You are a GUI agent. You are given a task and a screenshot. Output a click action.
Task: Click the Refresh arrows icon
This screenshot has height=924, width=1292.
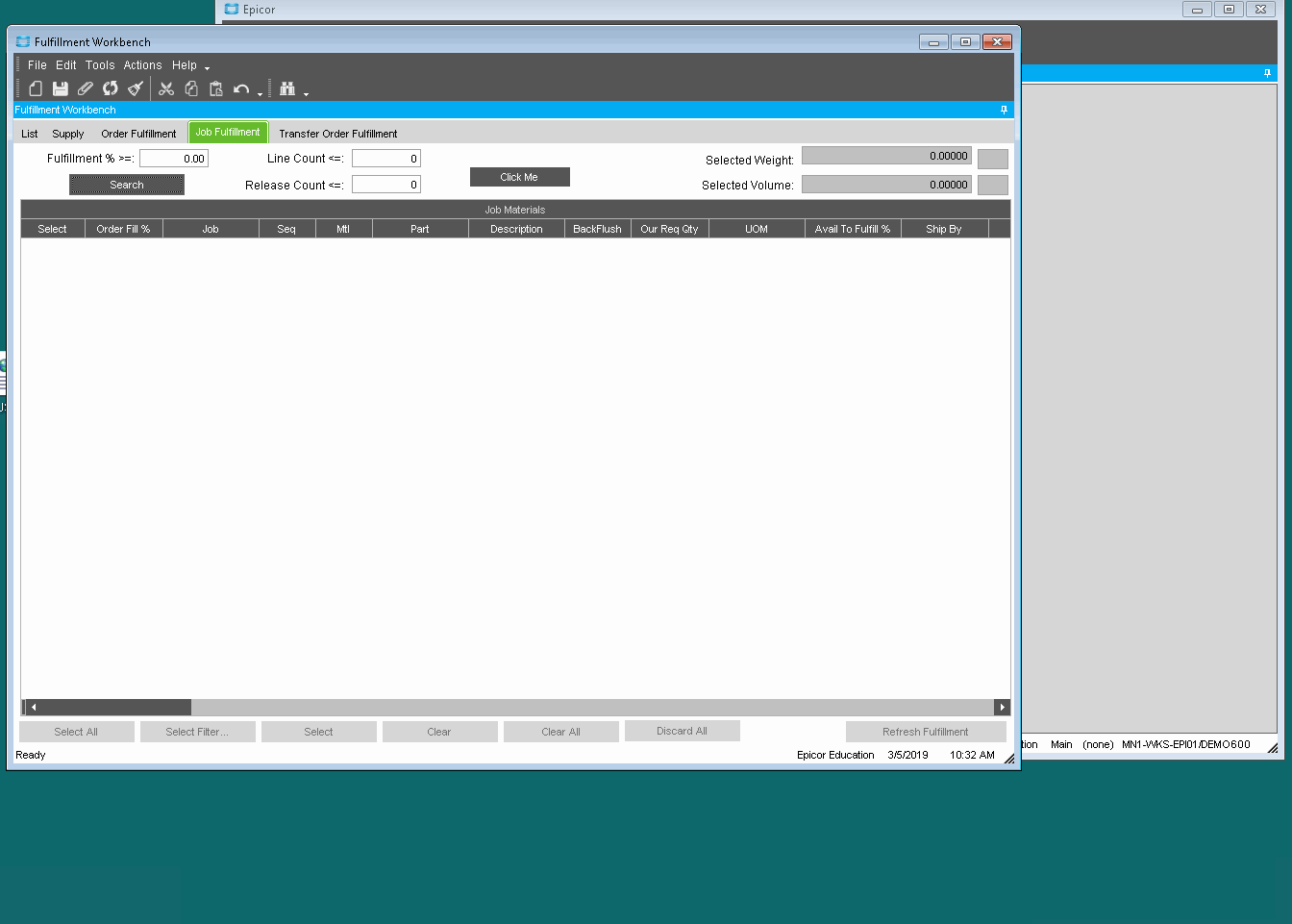pos(111,88)
